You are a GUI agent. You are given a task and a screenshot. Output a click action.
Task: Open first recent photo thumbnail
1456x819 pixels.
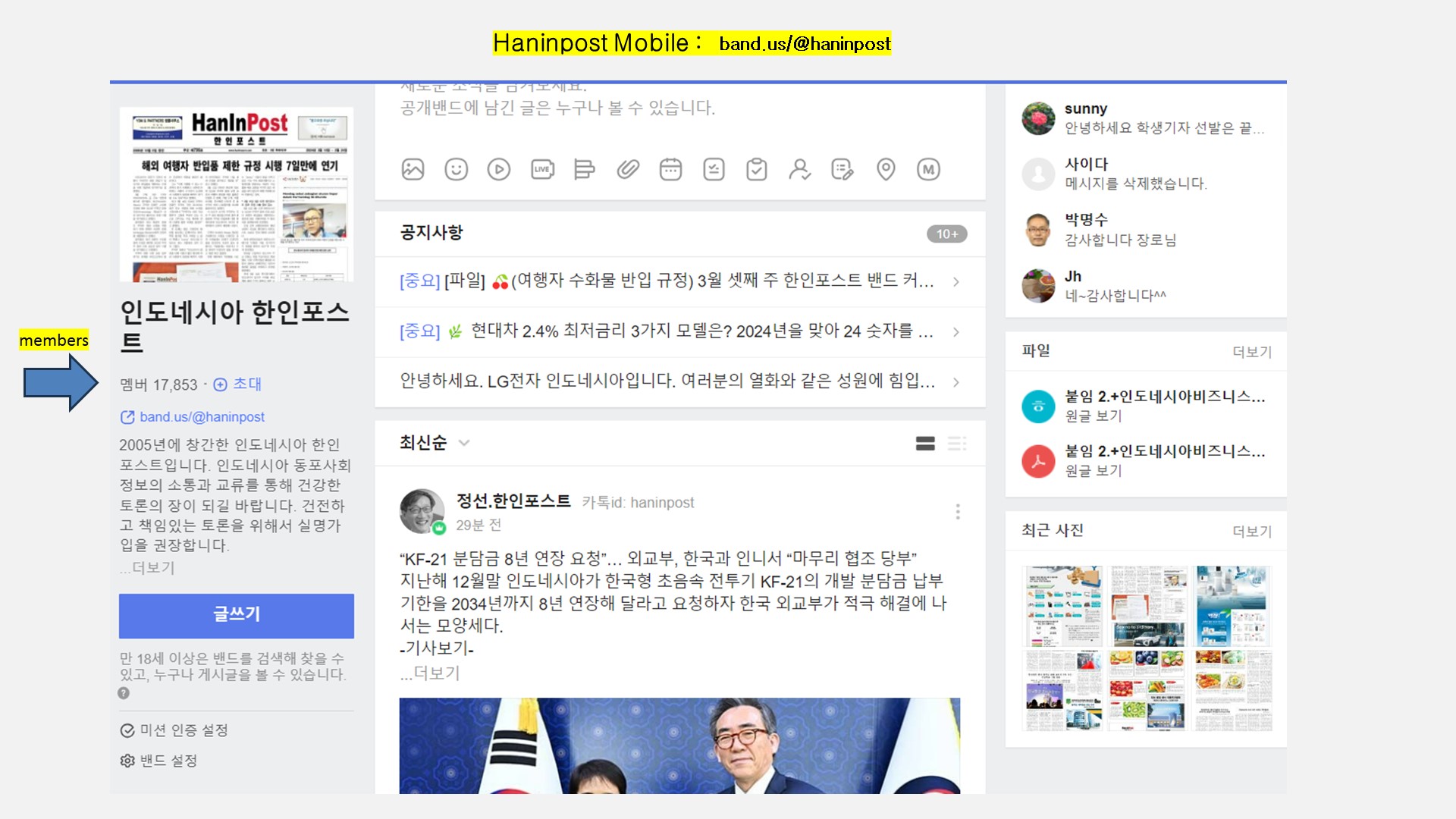click(x=1062, y=606)
